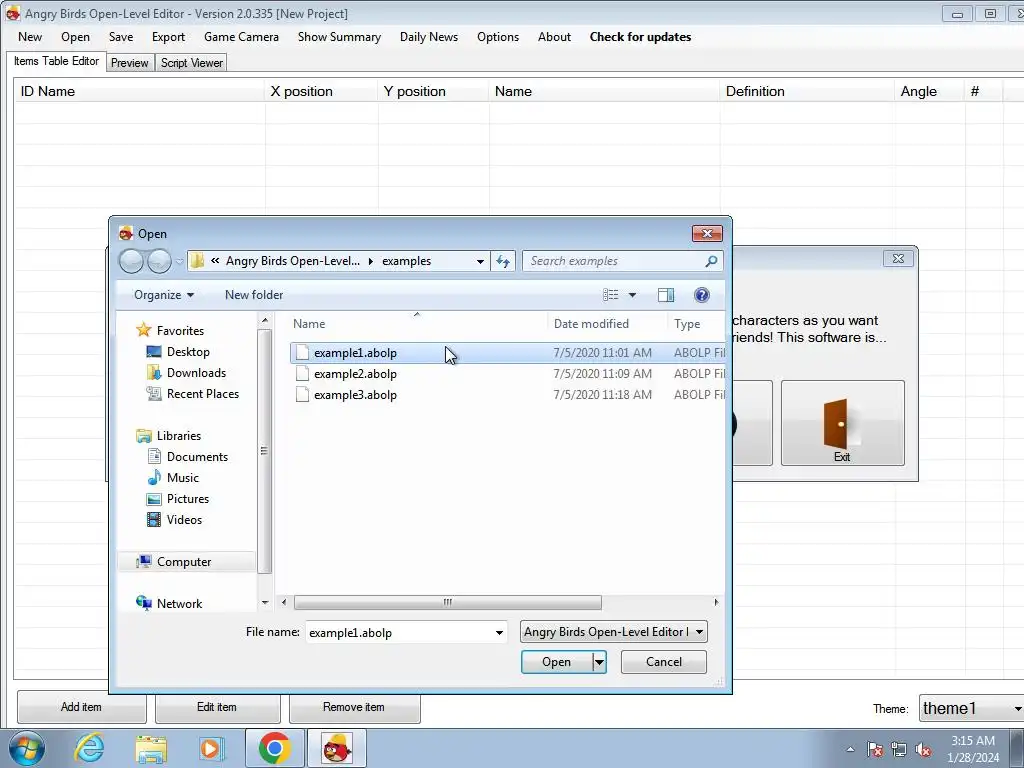Refresh the examples folder view
Image resolution: width=1024 pixels, height=768 pixels.
point(502,261)
